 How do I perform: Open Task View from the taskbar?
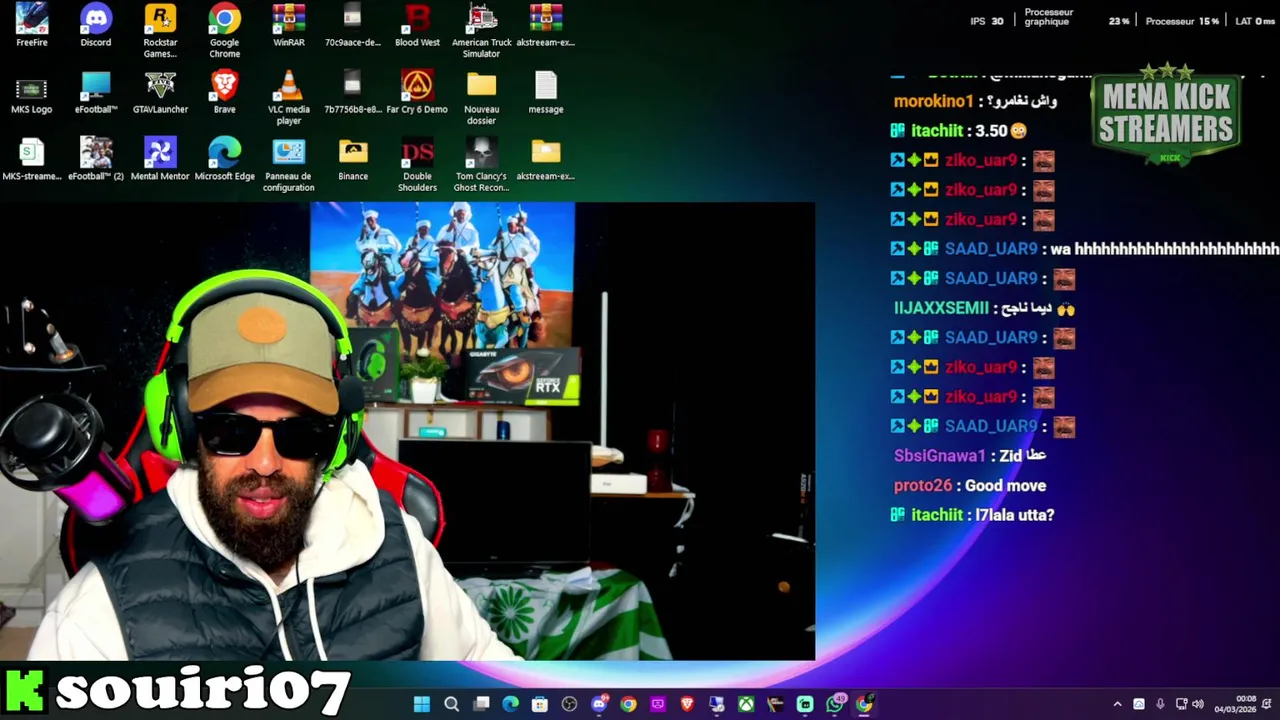481,704
